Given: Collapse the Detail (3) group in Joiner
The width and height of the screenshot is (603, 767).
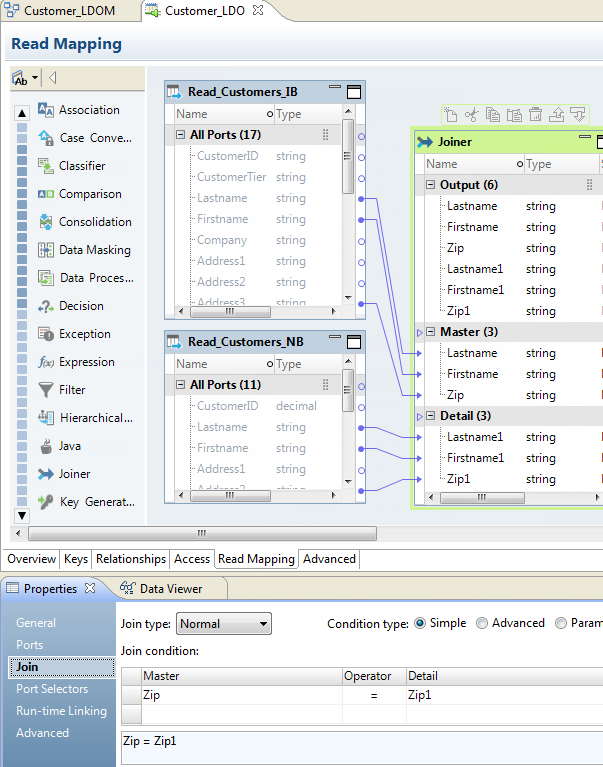Looking at the screenshot, I should [x=431, y=416].
